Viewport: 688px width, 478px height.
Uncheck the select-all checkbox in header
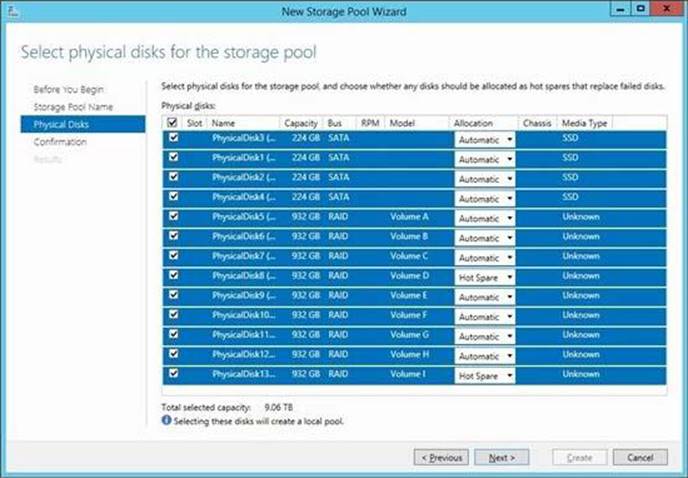pos(174,122)
